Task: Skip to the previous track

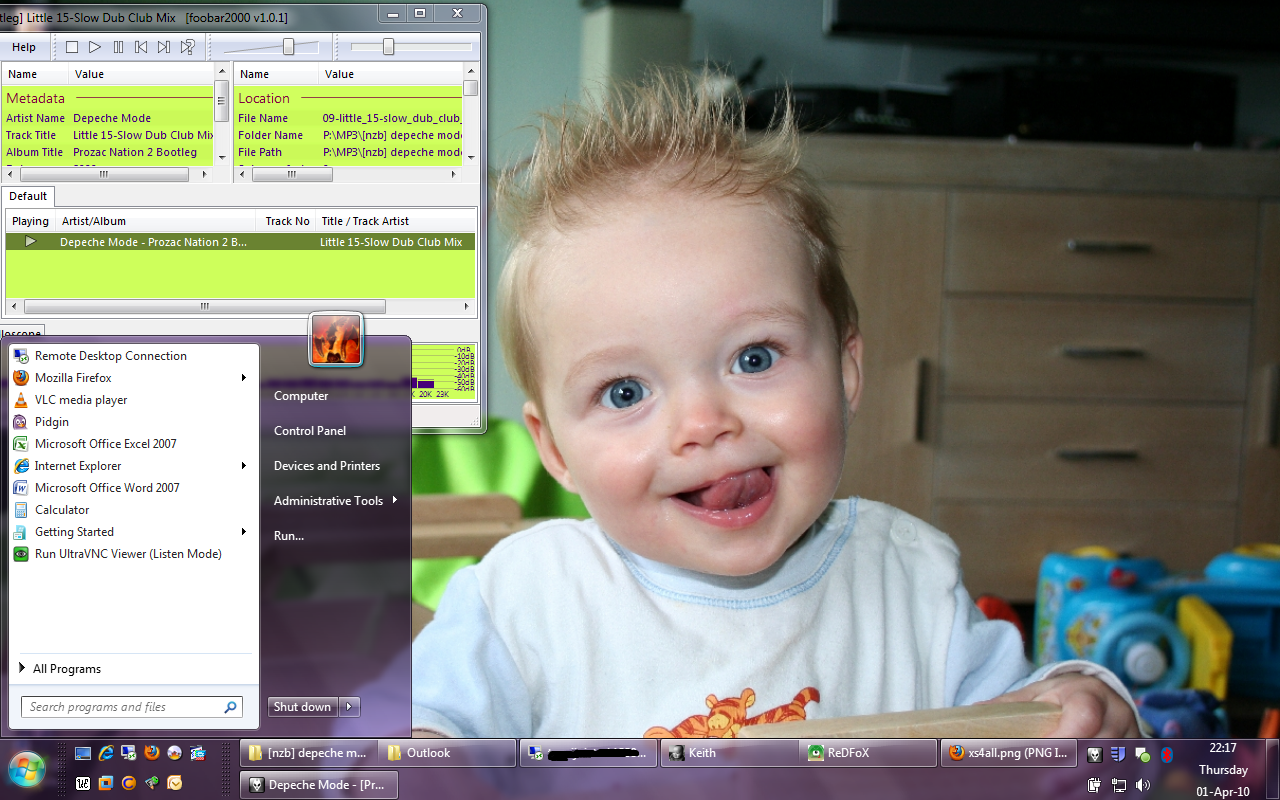Action: pos(141,47)
